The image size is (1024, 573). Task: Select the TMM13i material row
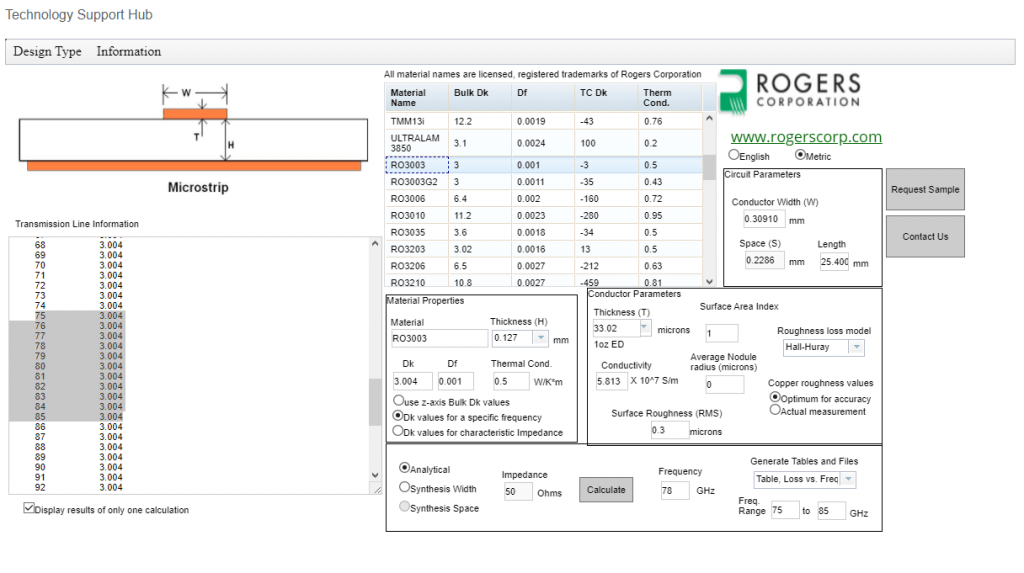click(x=544, y=121)
